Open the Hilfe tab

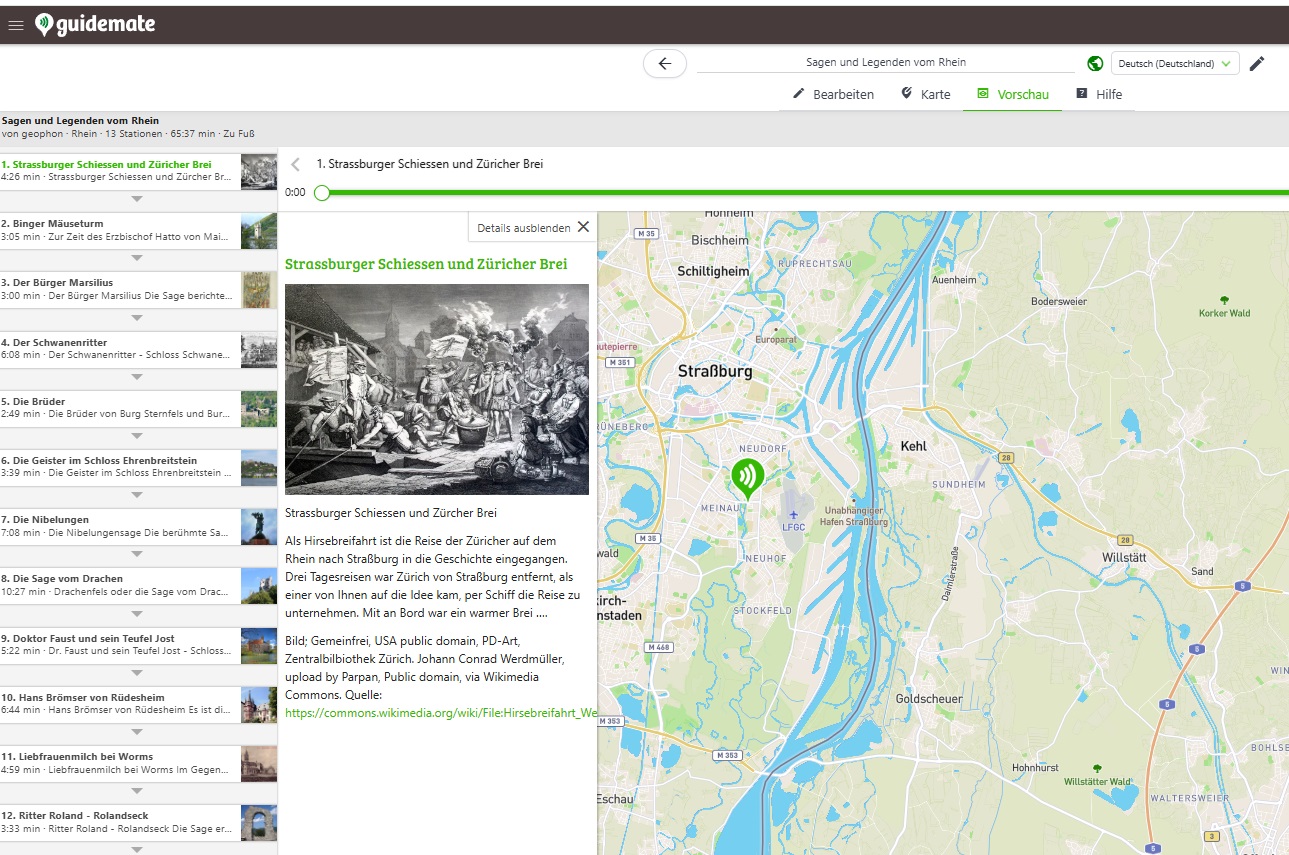coord(1099,94)
